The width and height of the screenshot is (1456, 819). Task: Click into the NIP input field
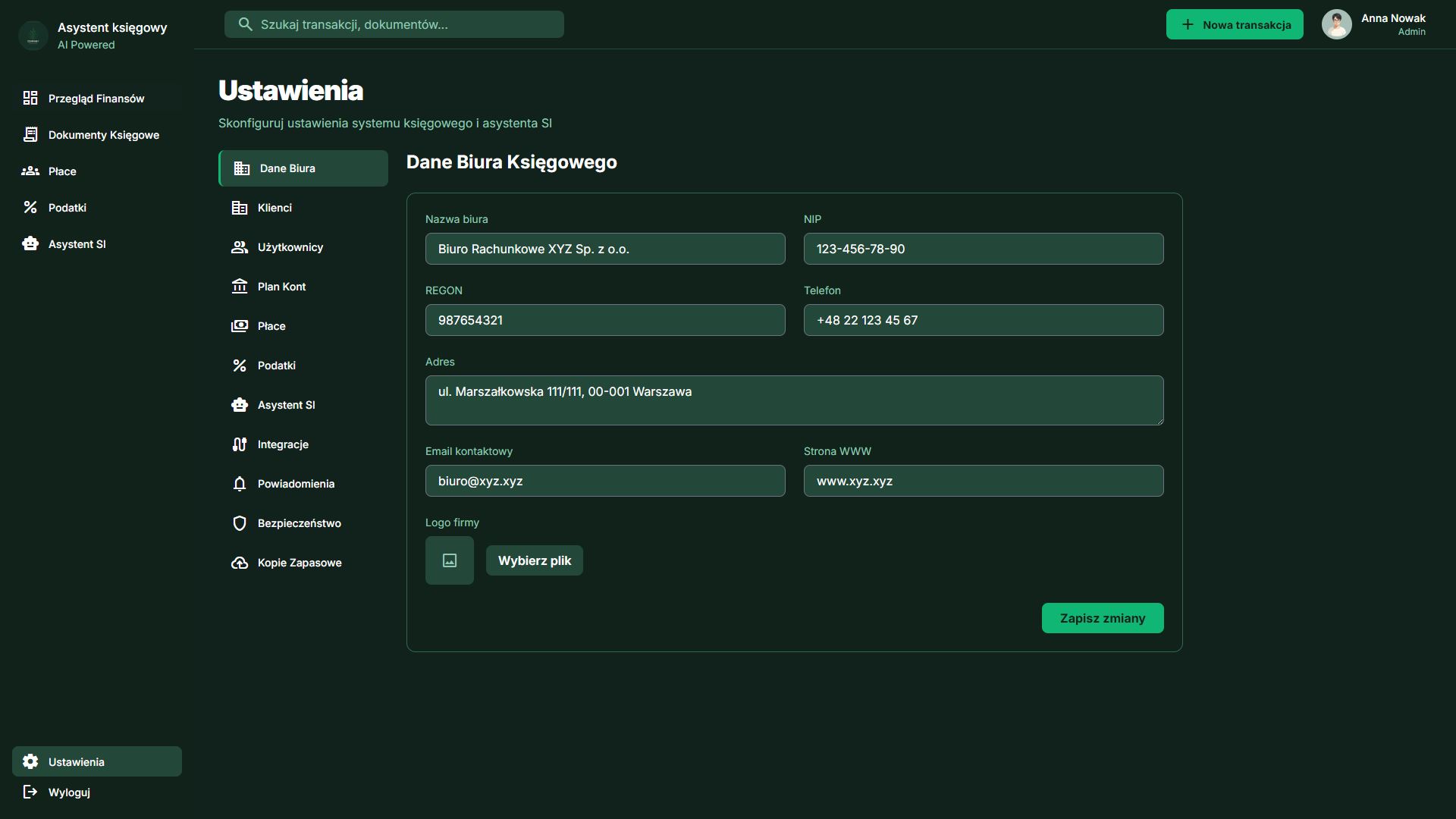pos(984,249)
